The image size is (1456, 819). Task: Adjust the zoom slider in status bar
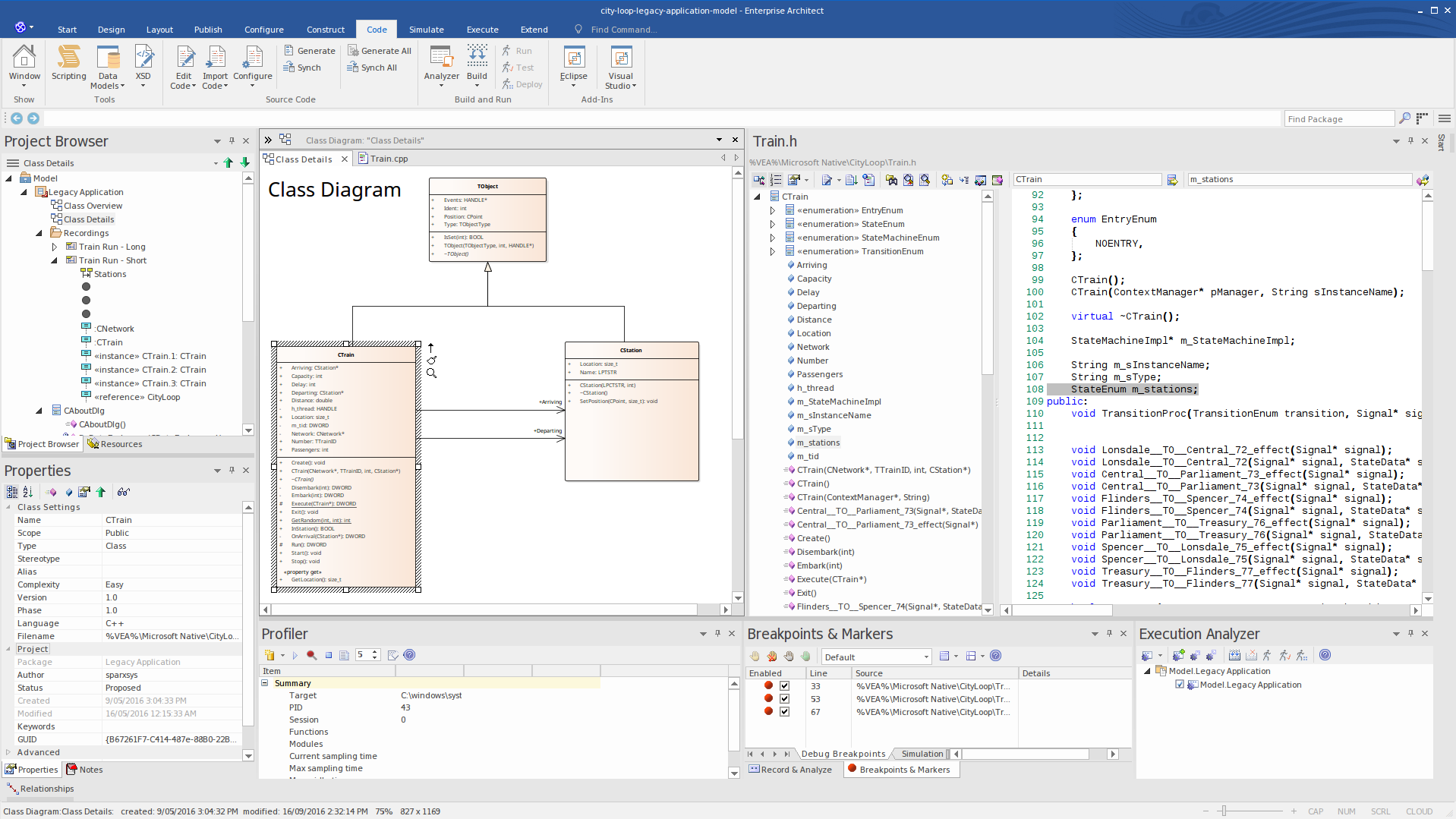coord(1223,811)
